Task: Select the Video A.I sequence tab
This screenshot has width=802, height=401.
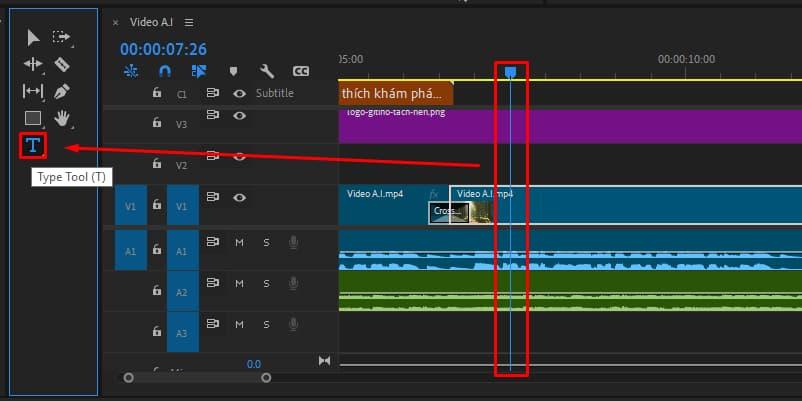Action: (x=151, y=23)
